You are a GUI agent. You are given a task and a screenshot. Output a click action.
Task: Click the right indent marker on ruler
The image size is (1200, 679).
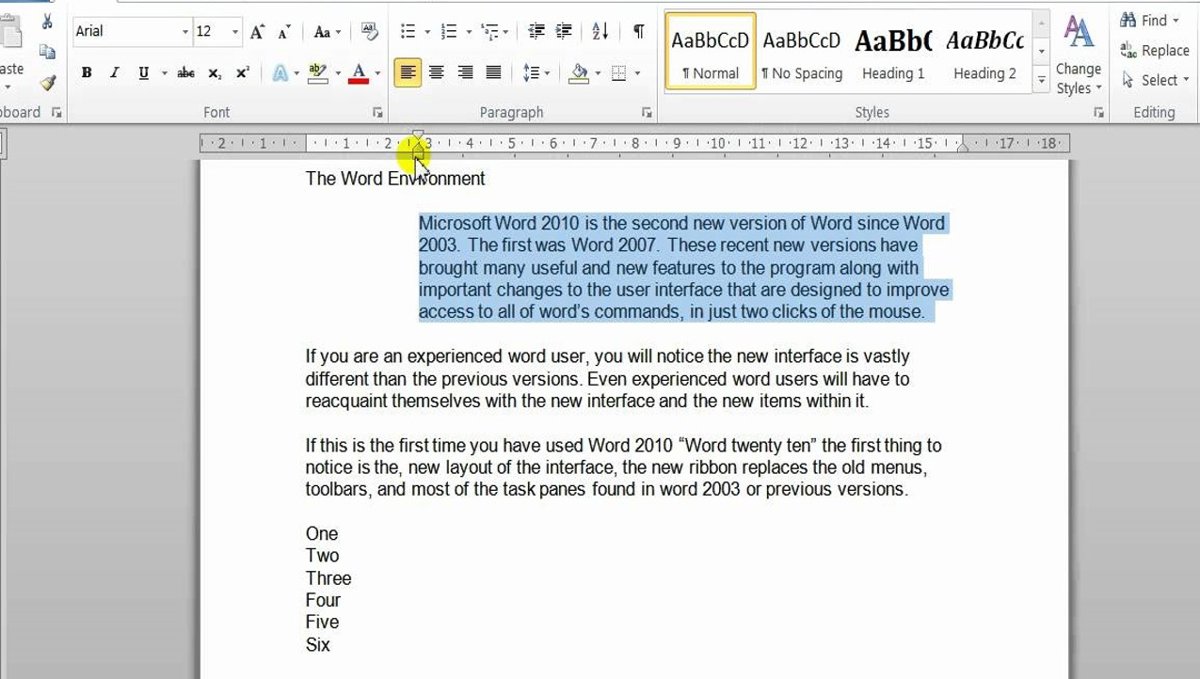(x=963, y=146)
